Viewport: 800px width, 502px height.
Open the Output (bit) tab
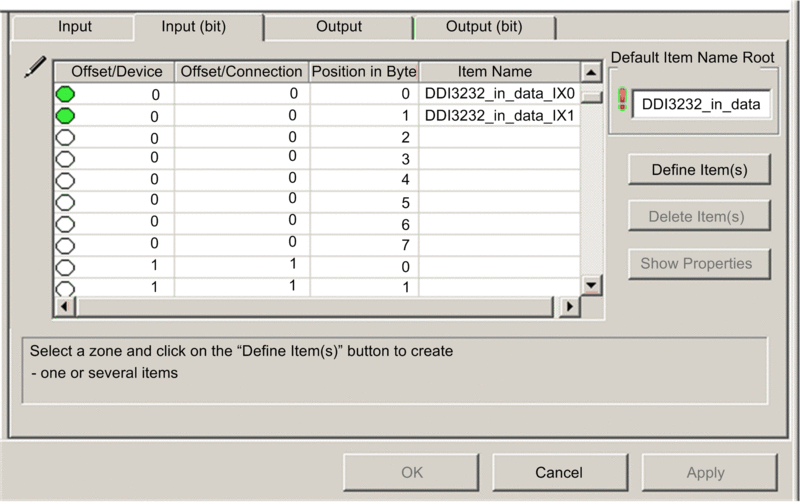pyautogui.click(x=483, y=27)
